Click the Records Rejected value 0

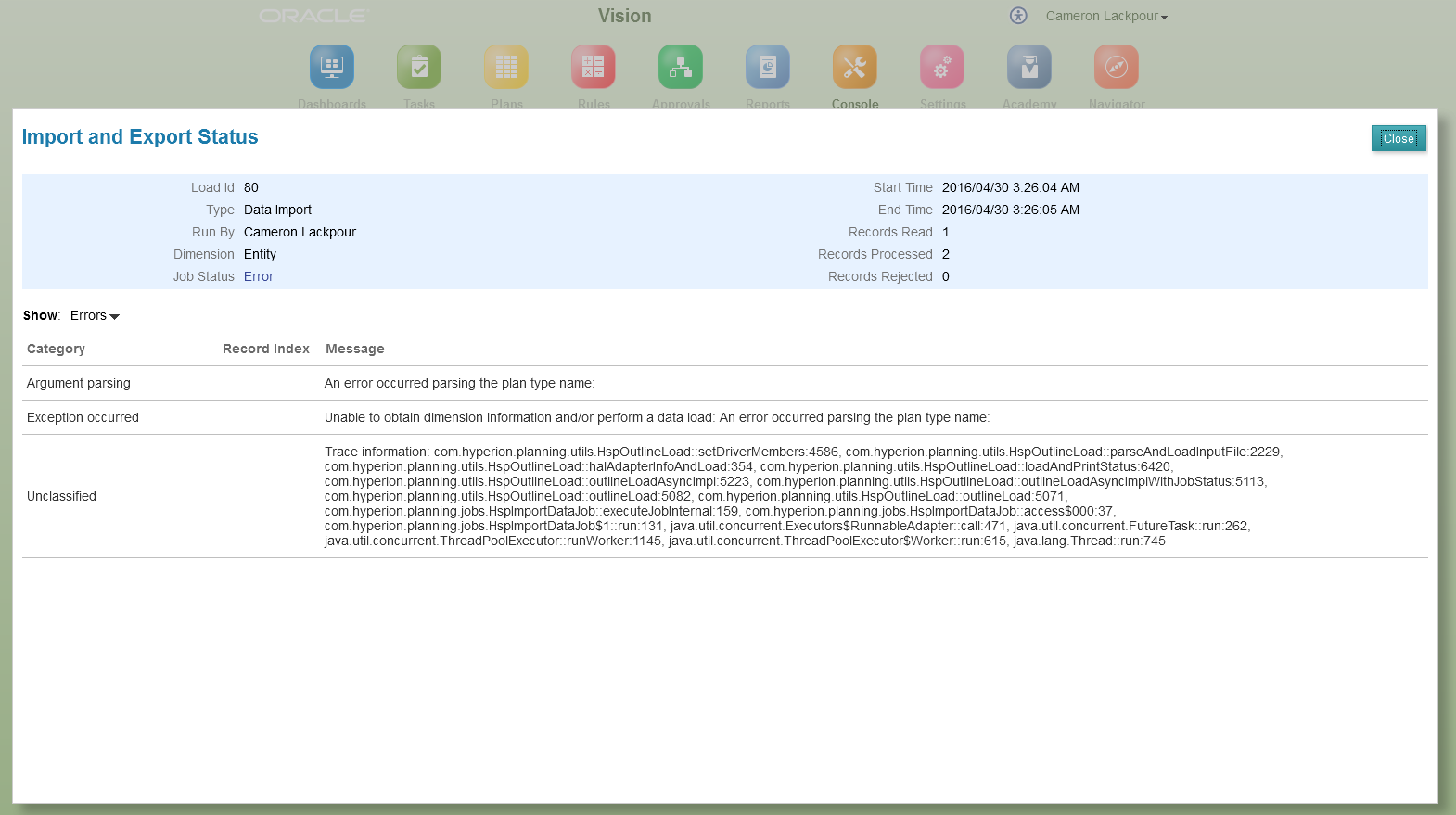point(946,276)
